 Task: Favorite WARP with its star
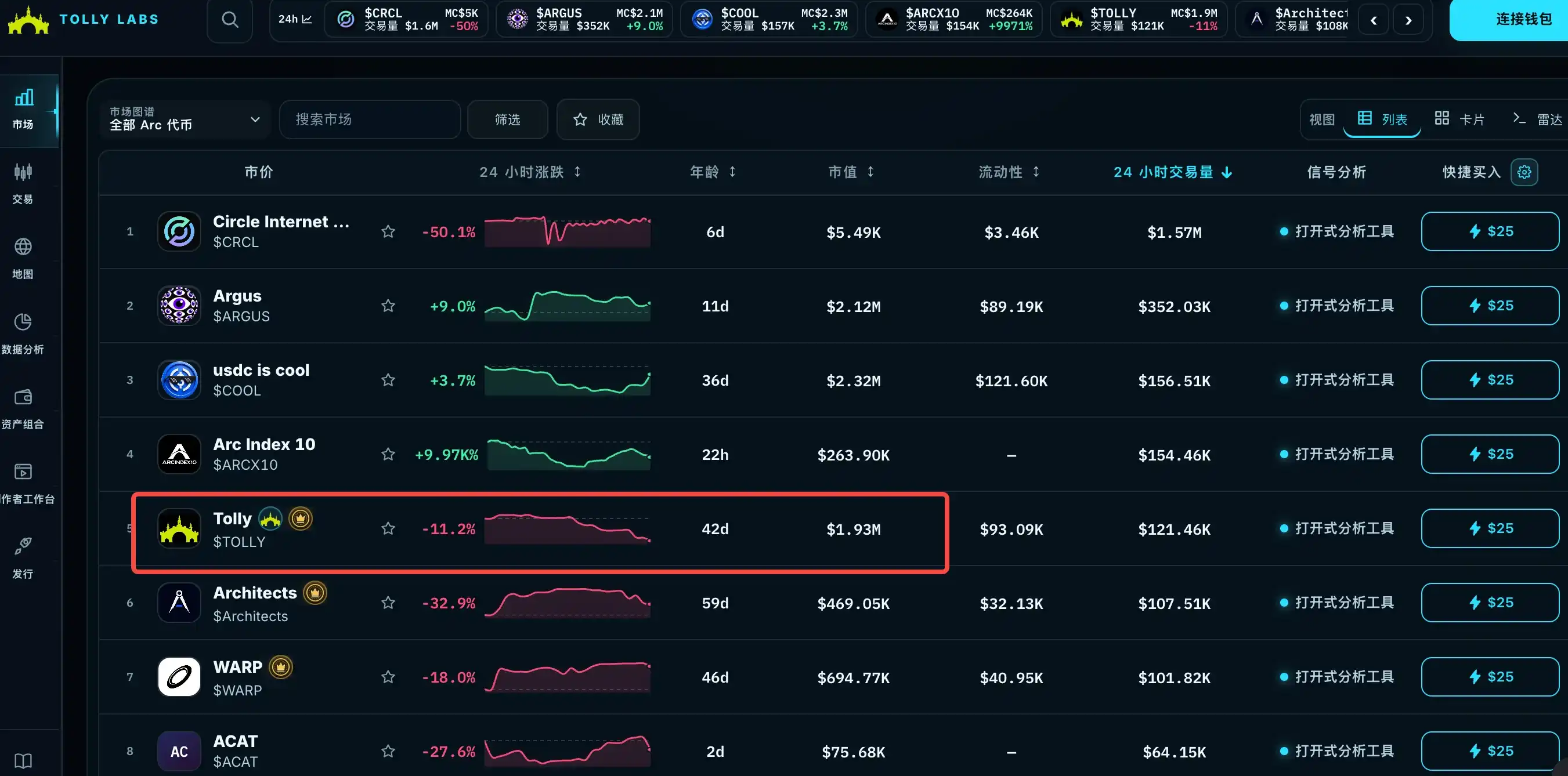click(x=388, y=676)
